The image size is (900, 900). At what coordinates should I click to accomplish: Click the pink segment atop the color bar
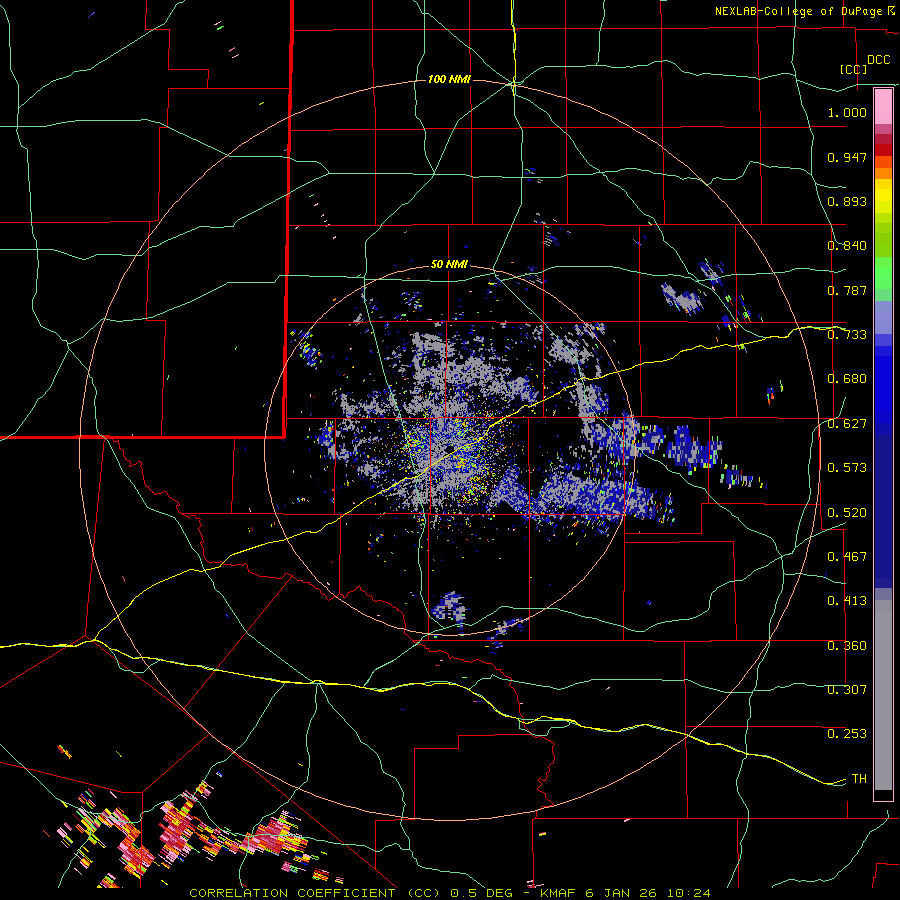coord(883,106)
